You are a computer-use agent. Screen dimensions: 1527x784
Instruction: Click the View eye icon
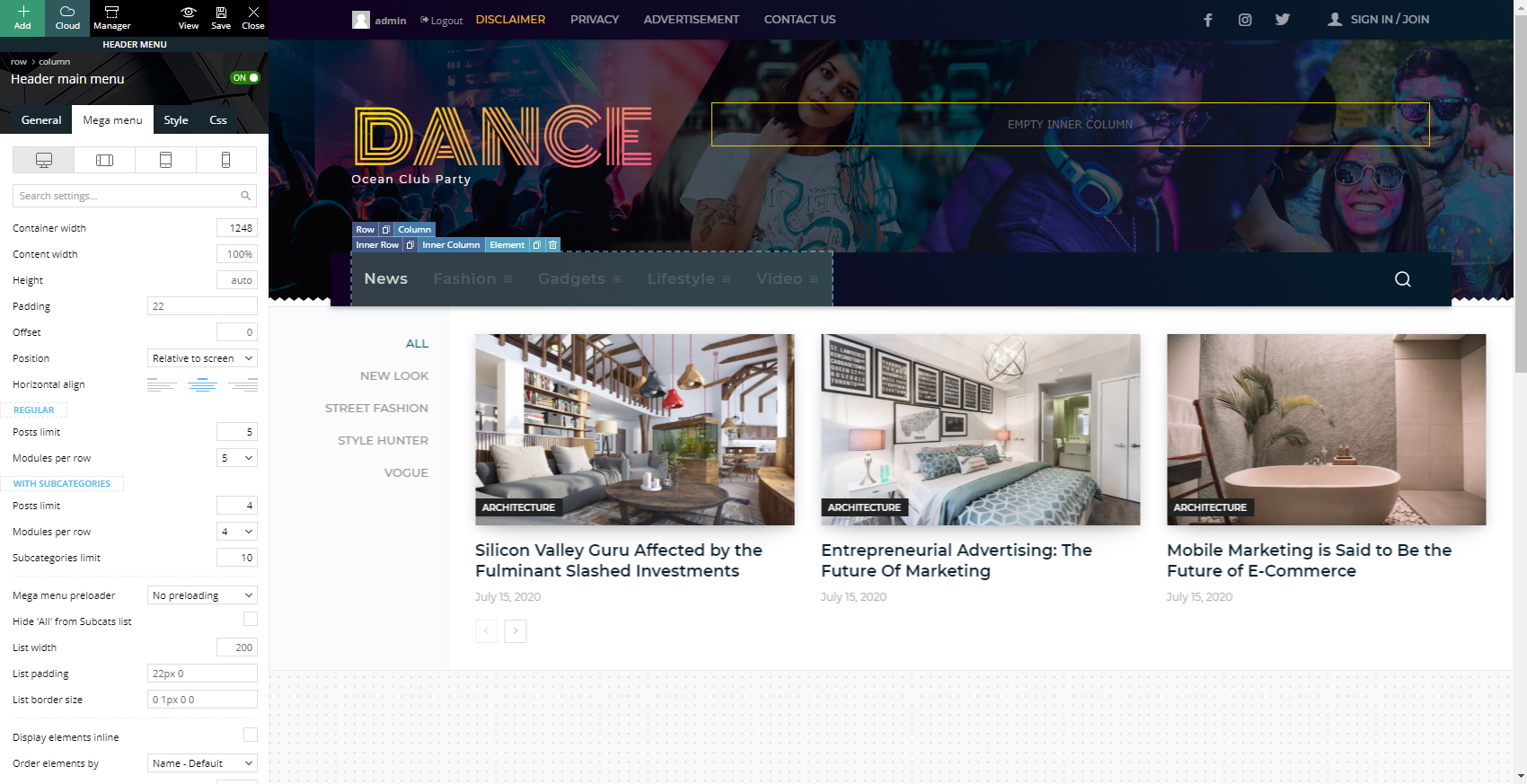click(x=189, y=18)
